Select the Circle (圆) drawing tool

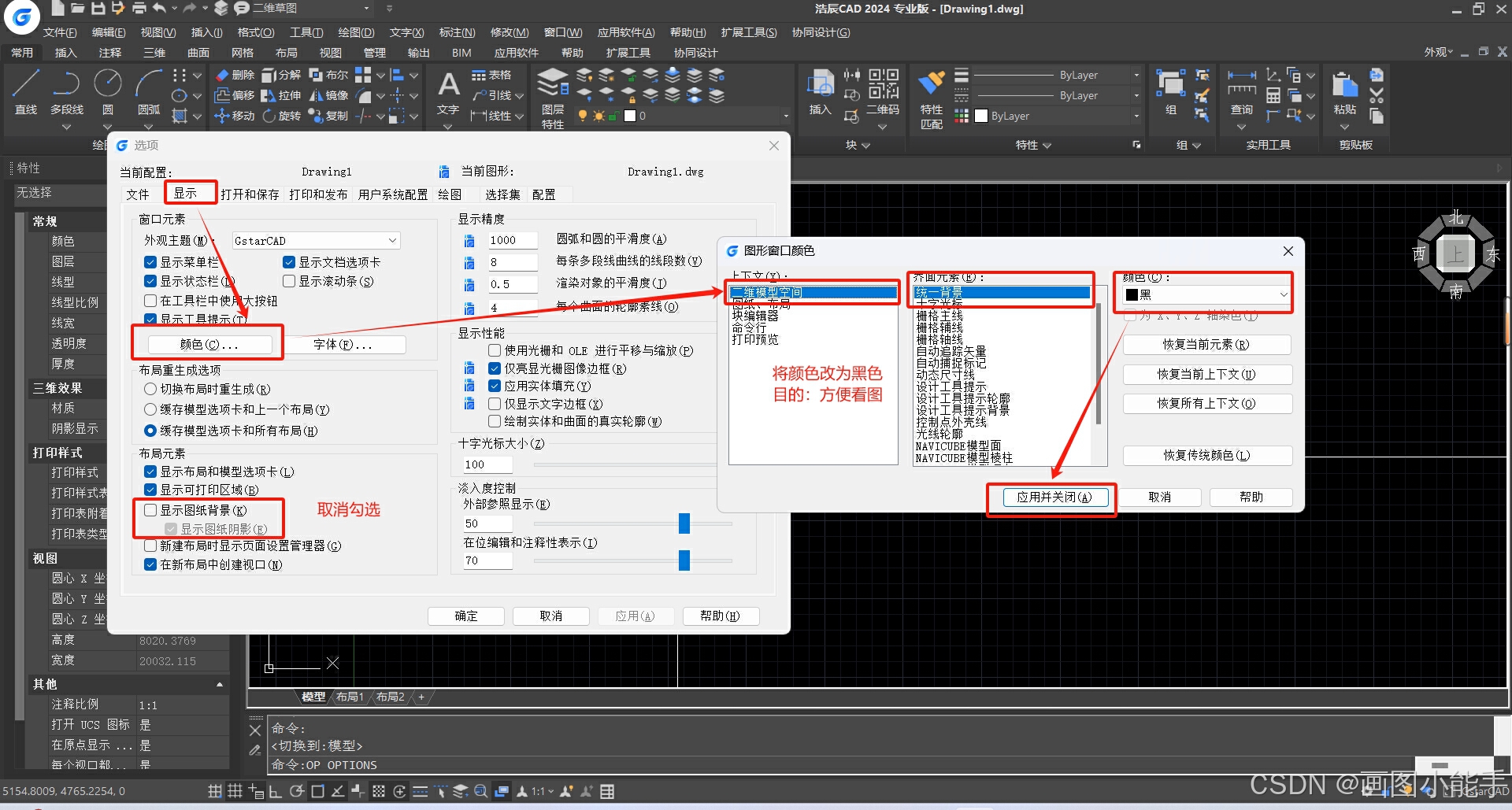[x=108, y=92]
